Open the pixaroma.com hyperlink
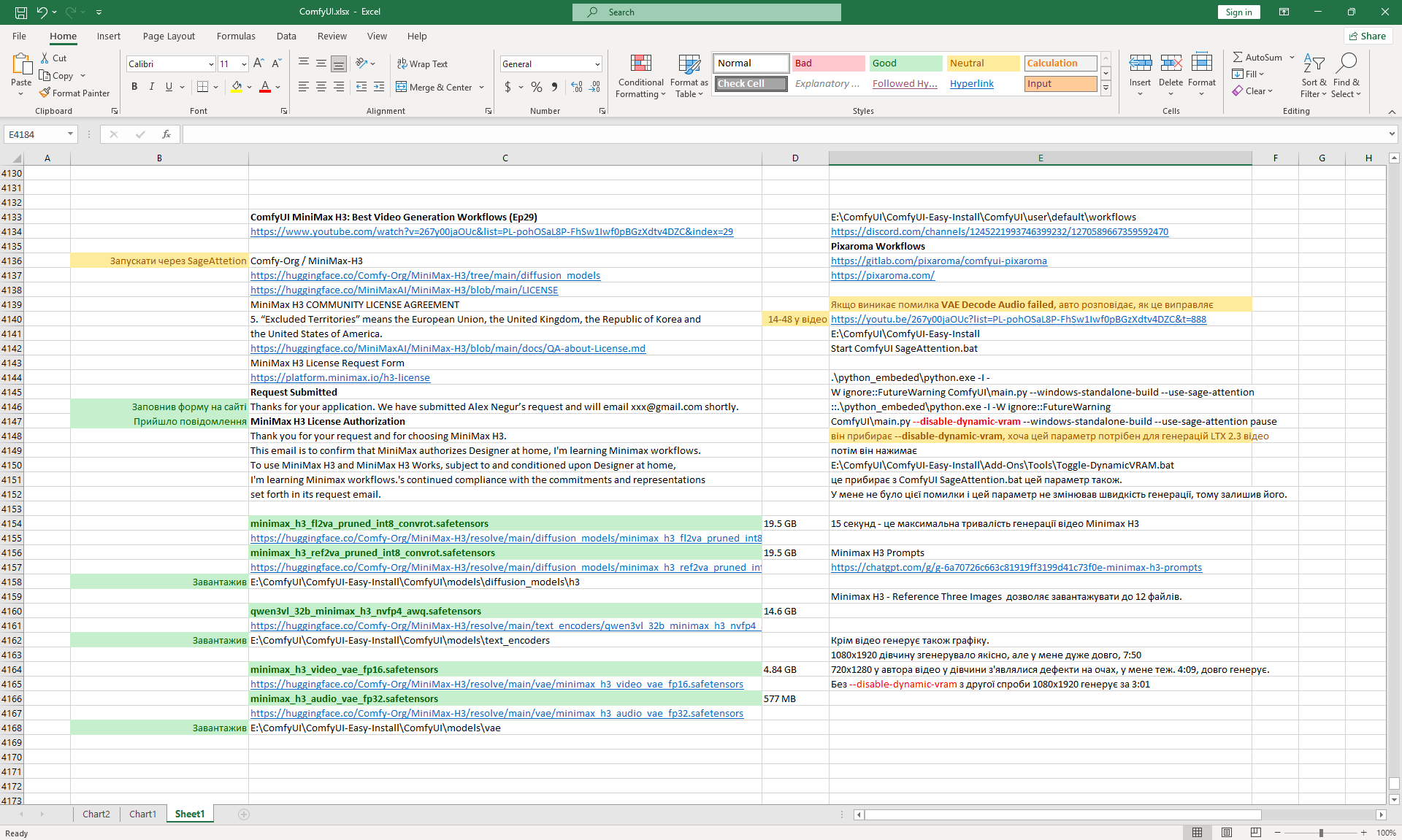 [x=882, y=276]
